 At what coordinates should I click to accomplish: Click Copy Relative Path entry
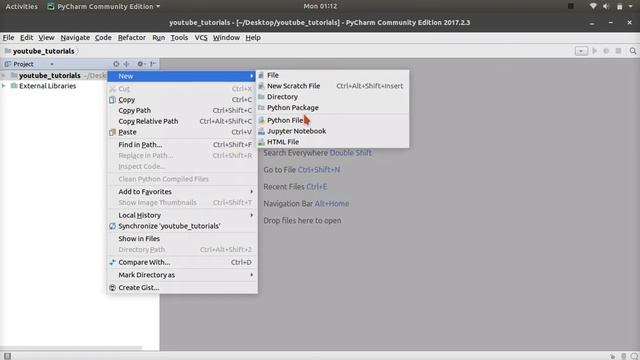182,121
